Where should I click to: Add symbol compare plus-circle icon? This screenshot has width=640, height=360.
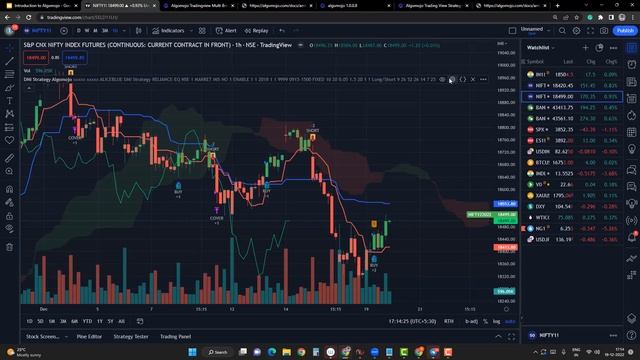pos(64,31)
